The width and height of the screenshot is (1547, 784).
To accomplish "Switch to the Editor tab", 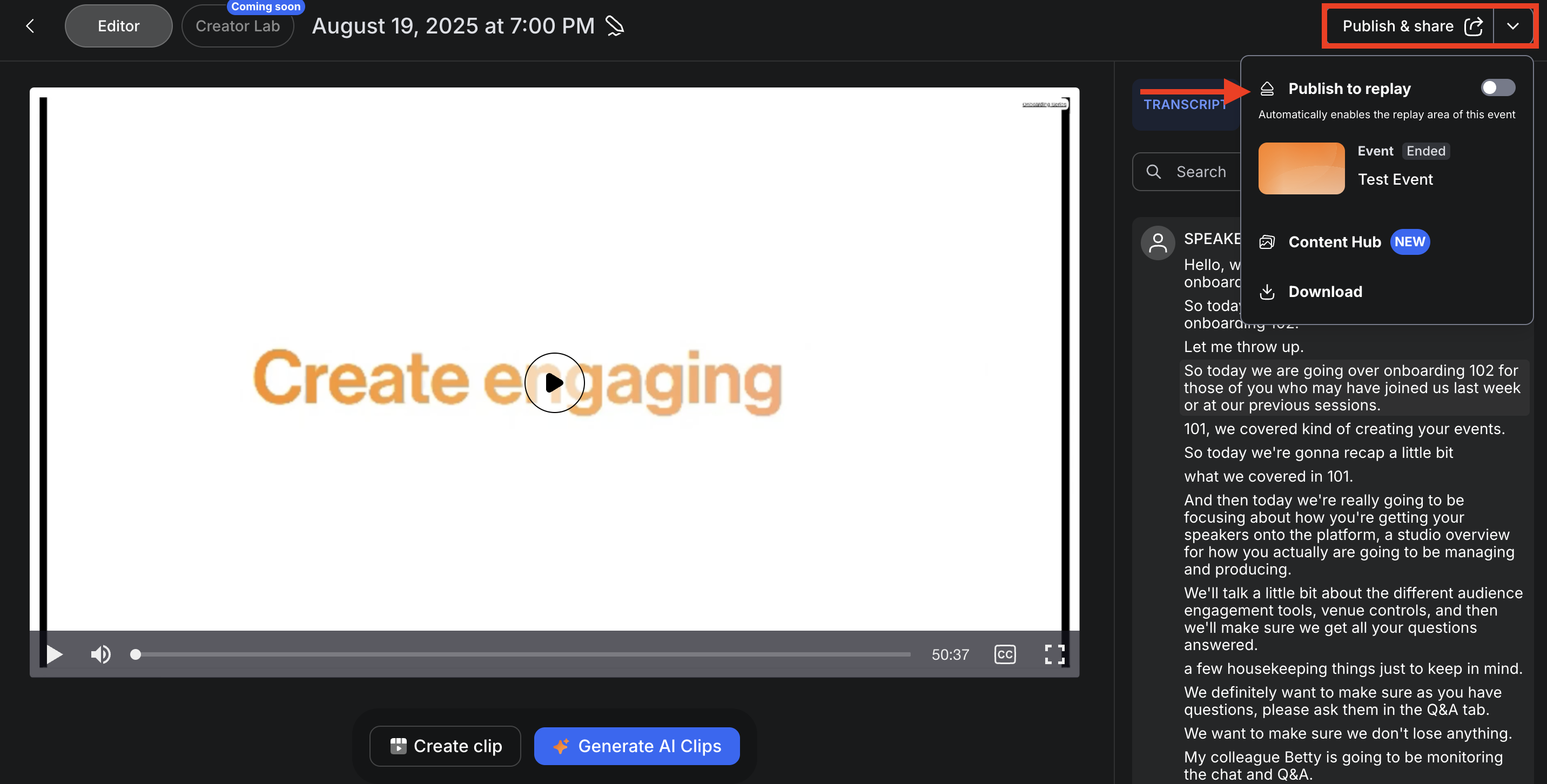I will point(118,26).
